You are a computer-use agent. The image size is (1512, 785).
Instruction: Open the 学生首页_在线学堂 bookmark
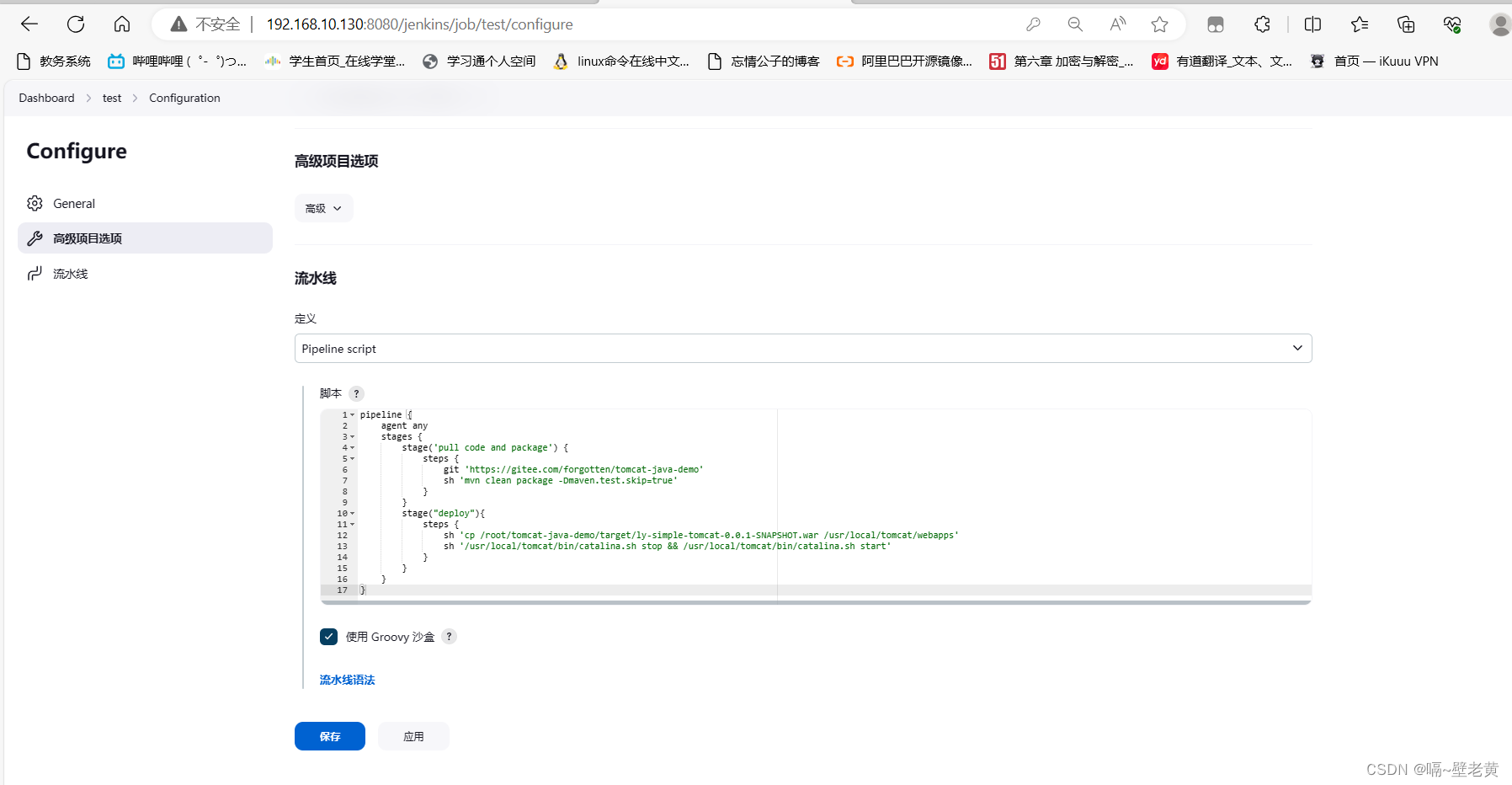click(334, 61)
